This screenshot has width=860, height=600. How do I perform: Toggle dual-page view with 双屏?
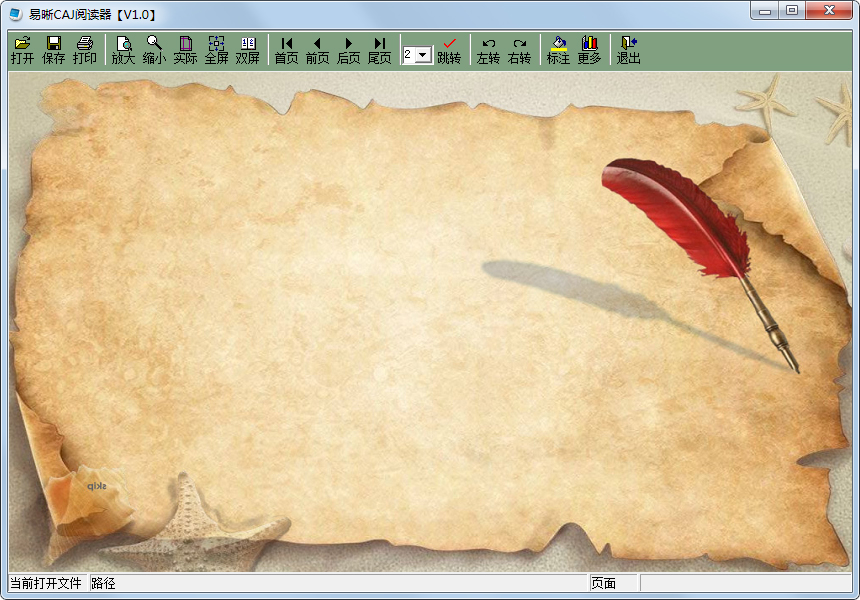pyautogui.click(x=247, y=50)
